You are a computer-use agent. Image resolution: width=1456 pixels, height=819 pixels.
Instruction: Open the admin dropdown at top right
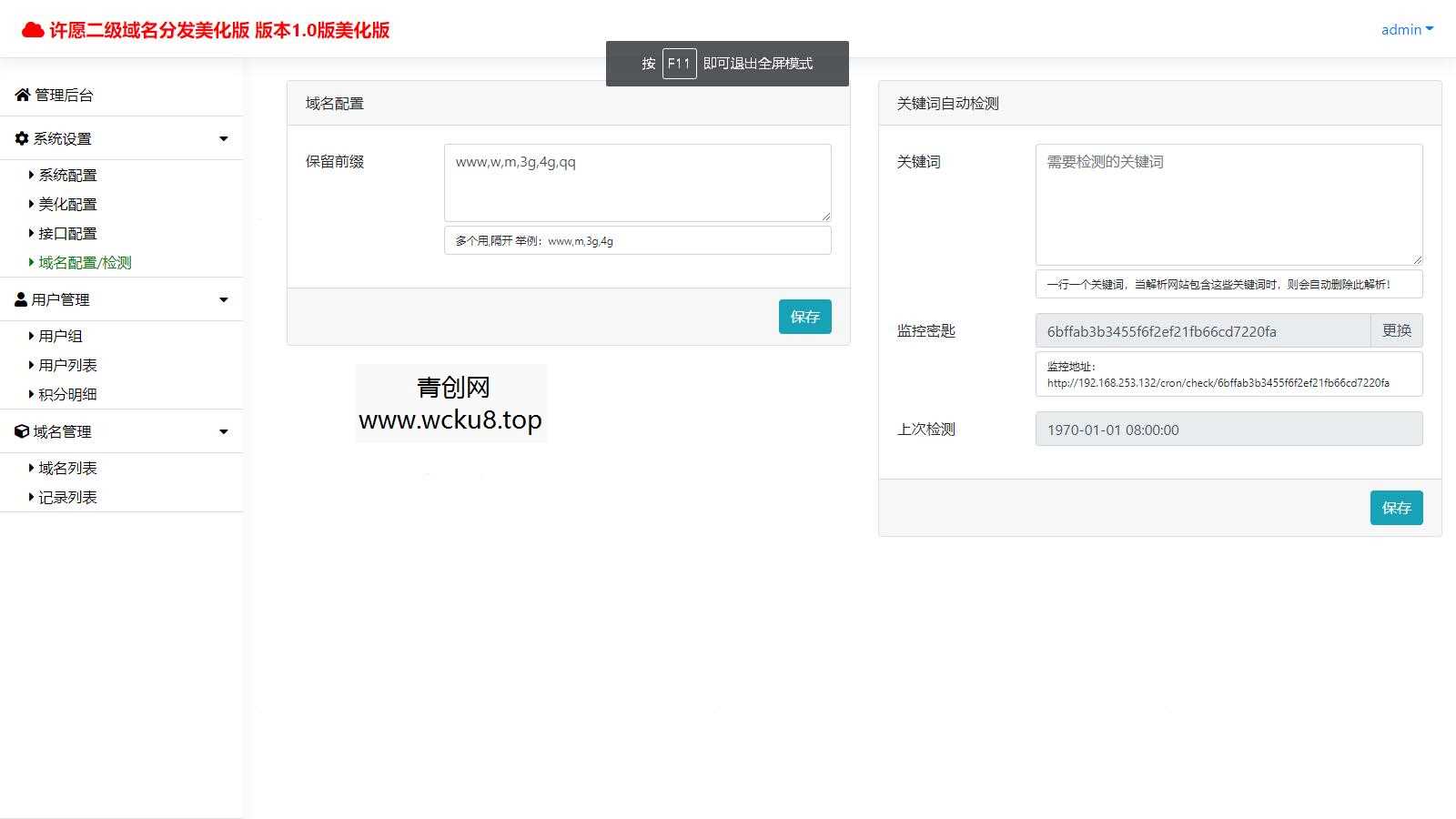[x=1406, y=29]
